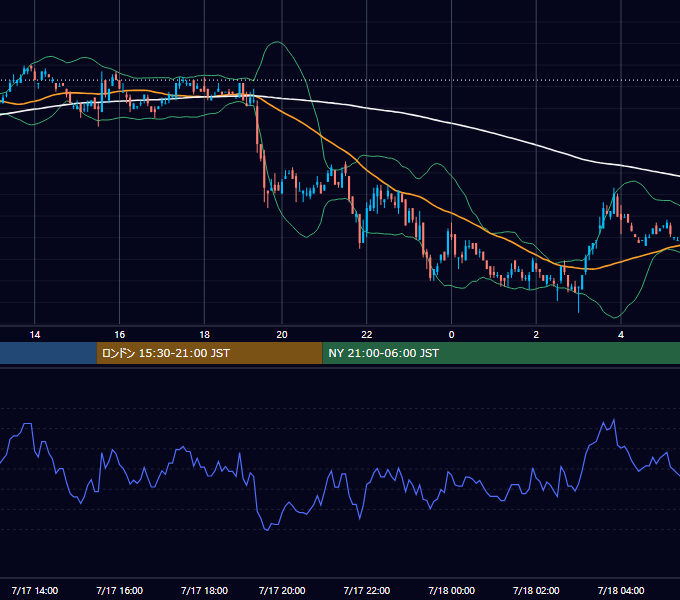Click the ロンドン 15:30-21:00 JST session bar
This screenshot has width=680, height=600.
(x=209, y=353)
